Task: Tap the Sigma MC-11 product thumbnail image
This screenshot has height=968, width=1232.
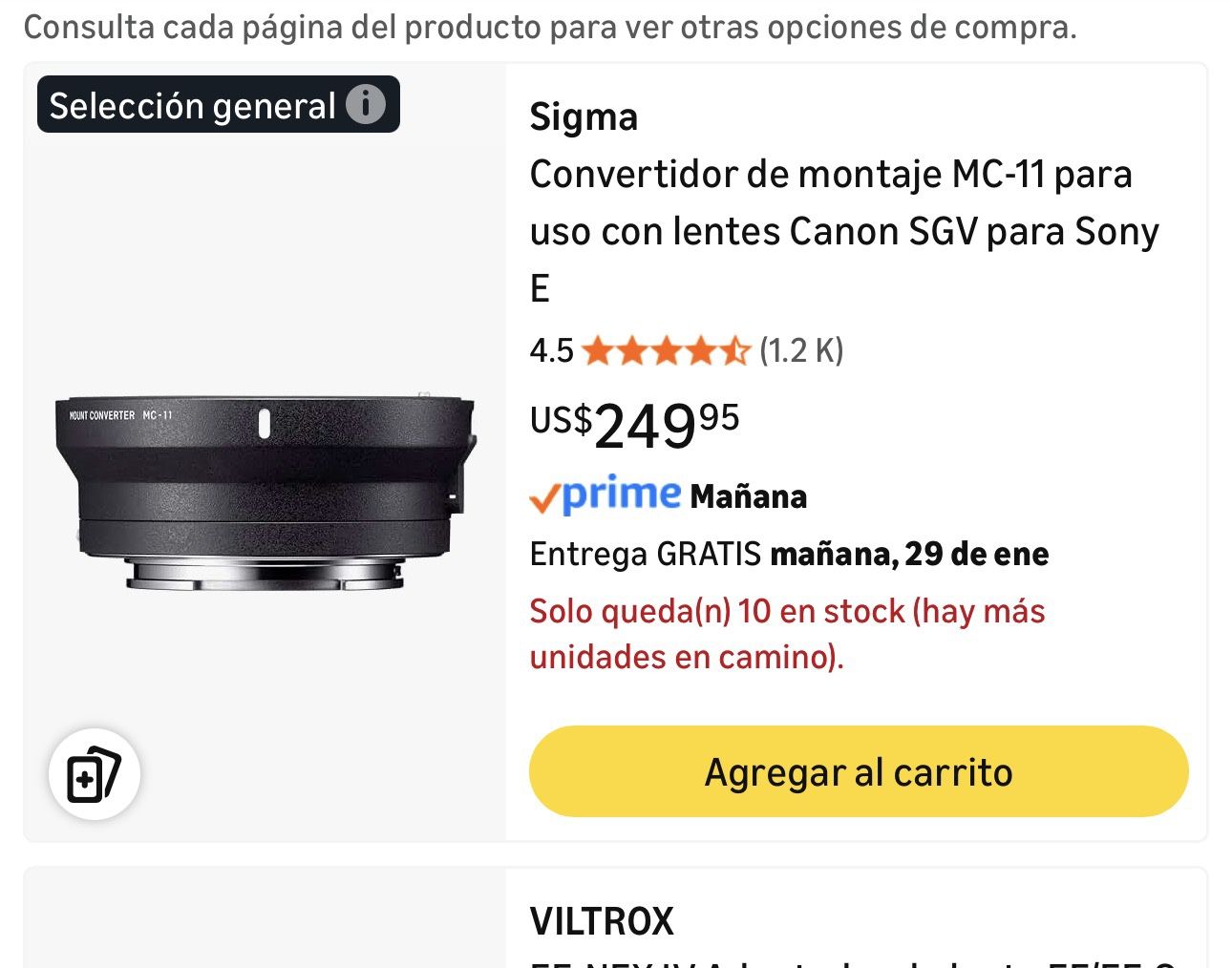Action: point(265,487)
